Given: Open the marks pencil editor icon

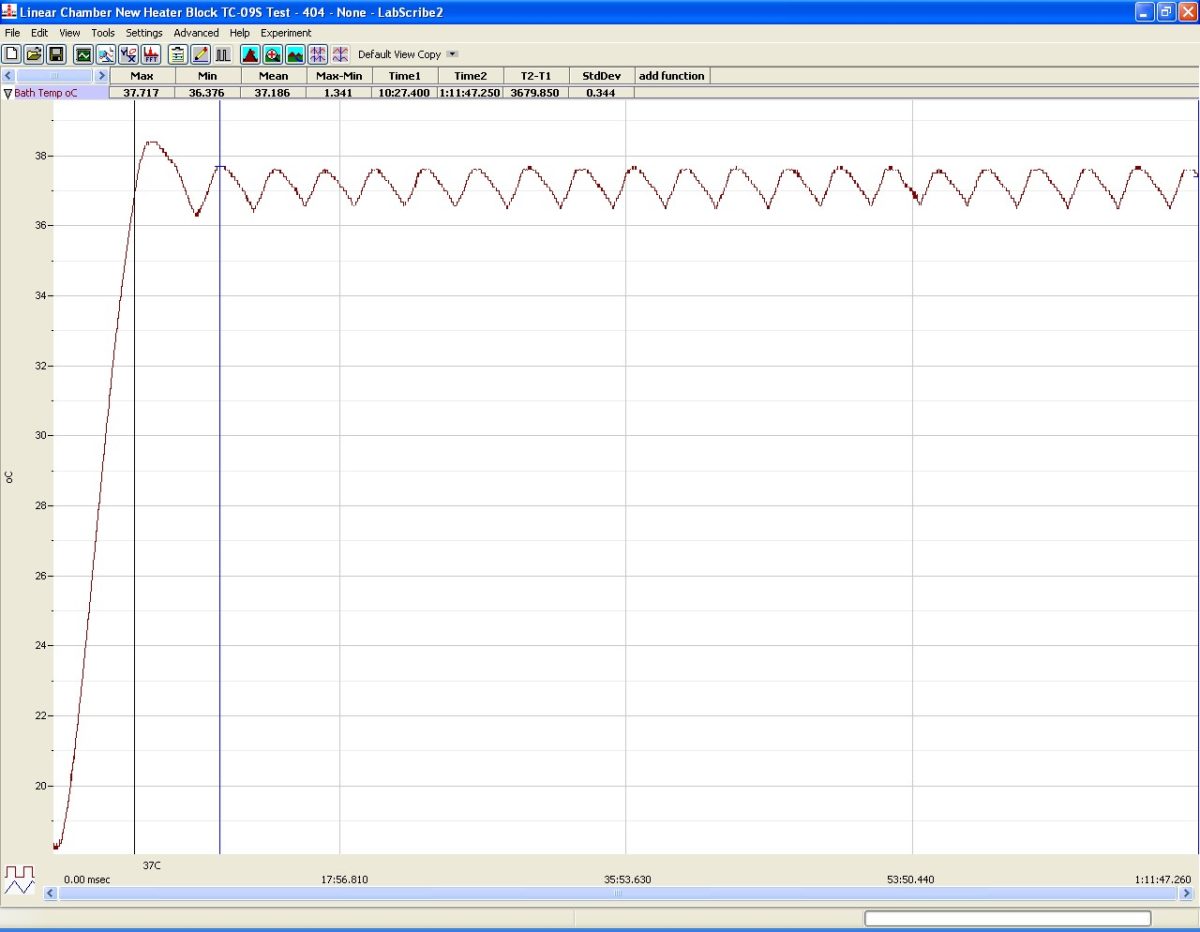Looking at the screenshot, I should click(200, 54).
